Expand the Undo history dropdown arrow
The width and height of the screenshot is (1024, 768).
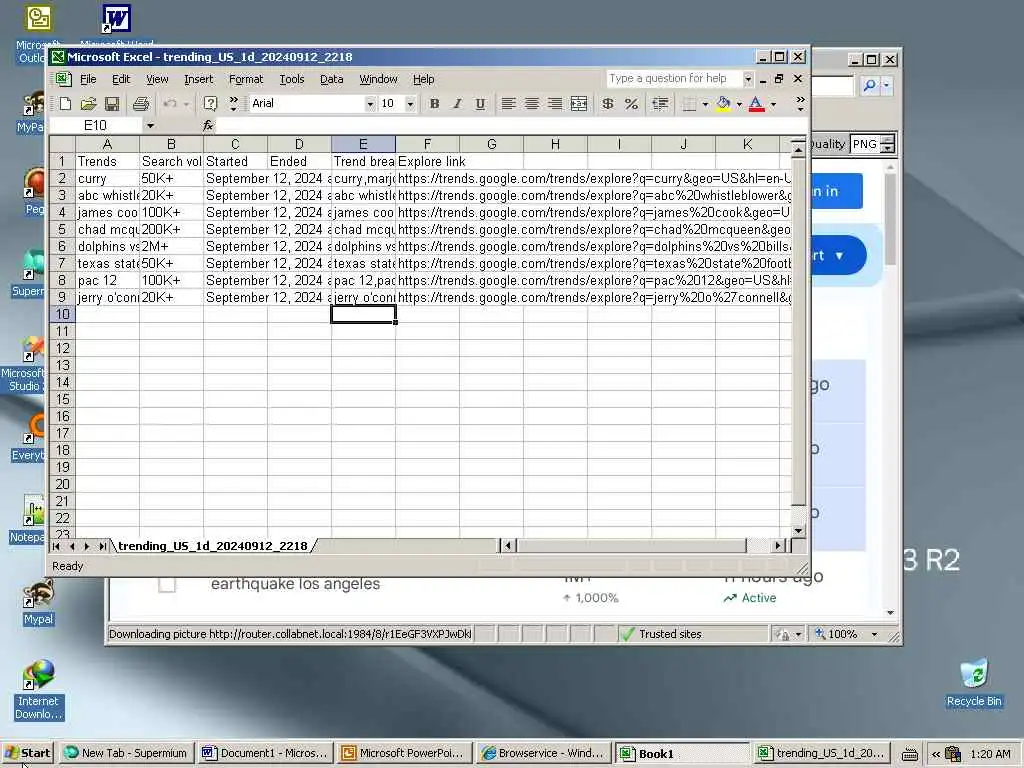coord(186,103)
